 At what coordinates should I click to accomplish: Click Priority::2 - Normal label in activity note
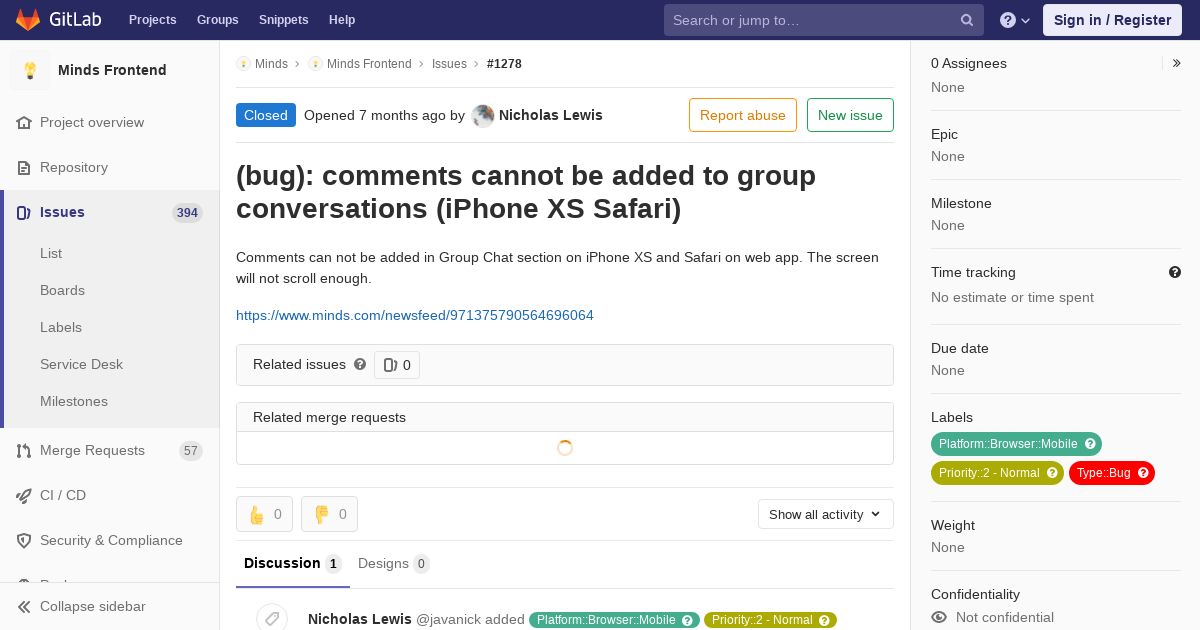point(762,620)
